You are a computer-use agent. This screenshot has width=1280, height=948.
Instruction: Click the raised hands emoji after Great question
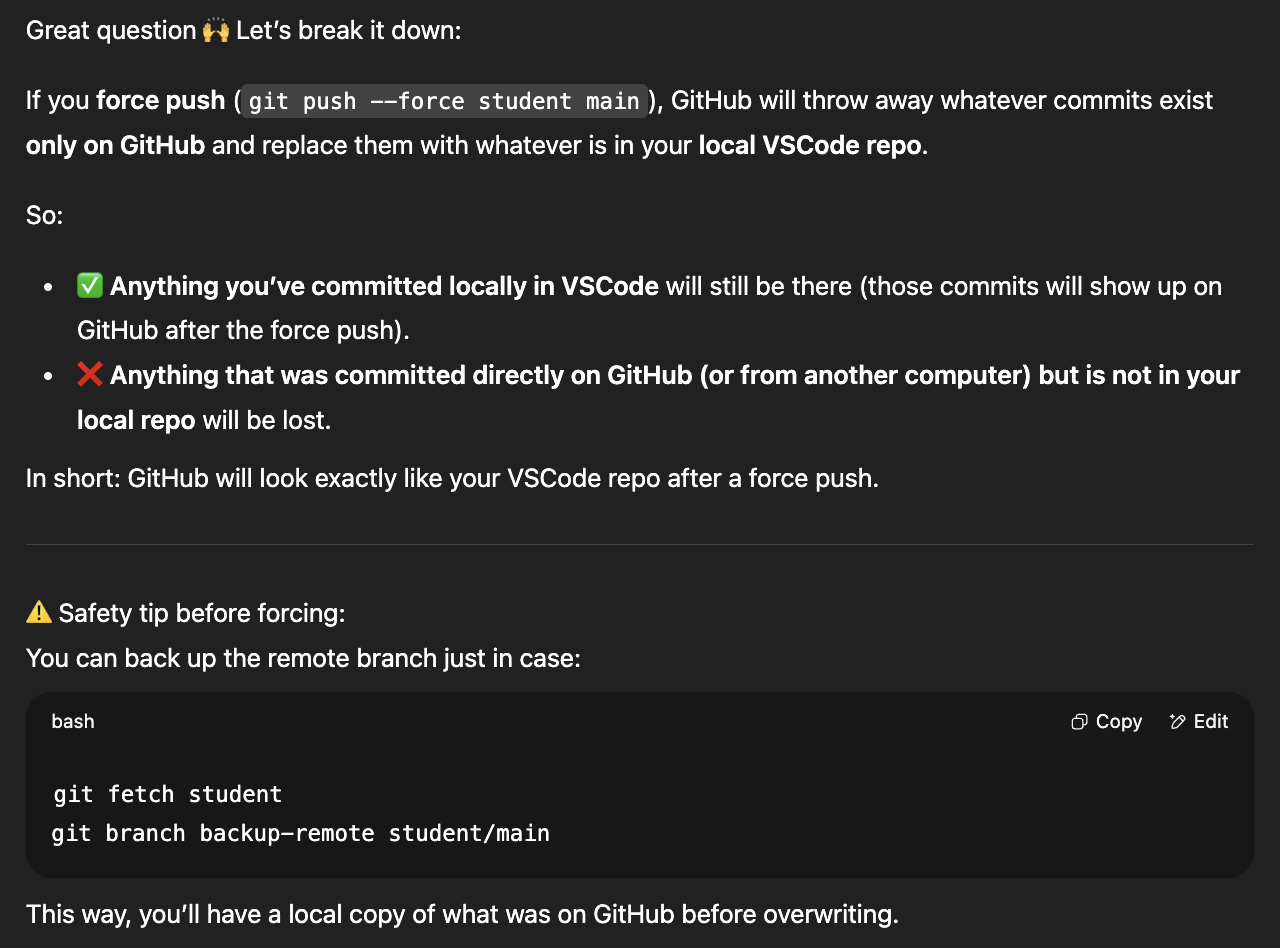tap(216, 30)
